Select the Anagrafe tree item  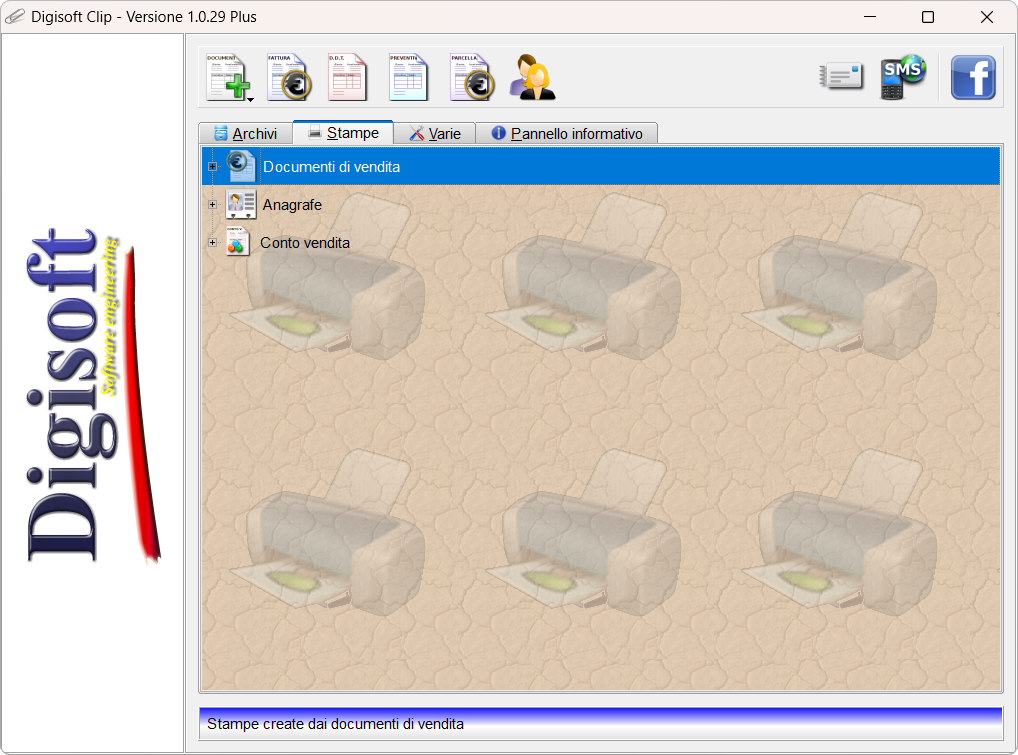tap(292, 205)
